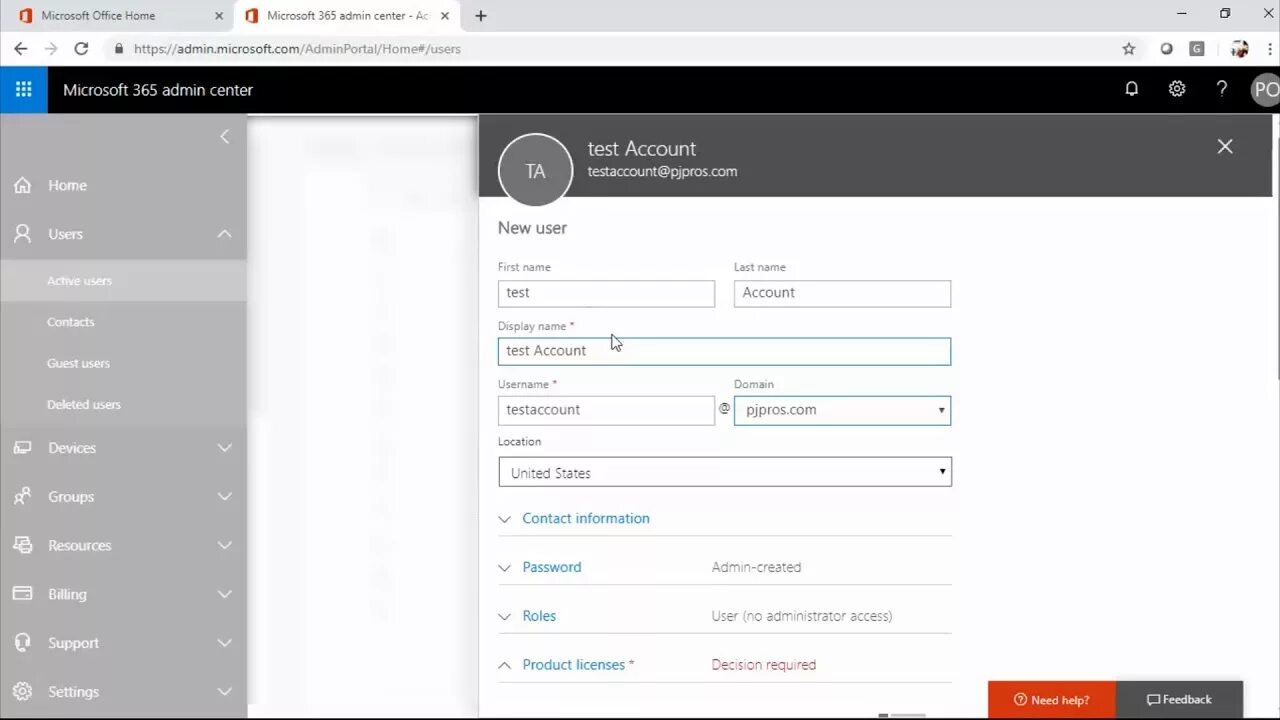Click the Groups people icon in sidebar
Viewport: 1280px width, 720px height.
pos(22,496)
